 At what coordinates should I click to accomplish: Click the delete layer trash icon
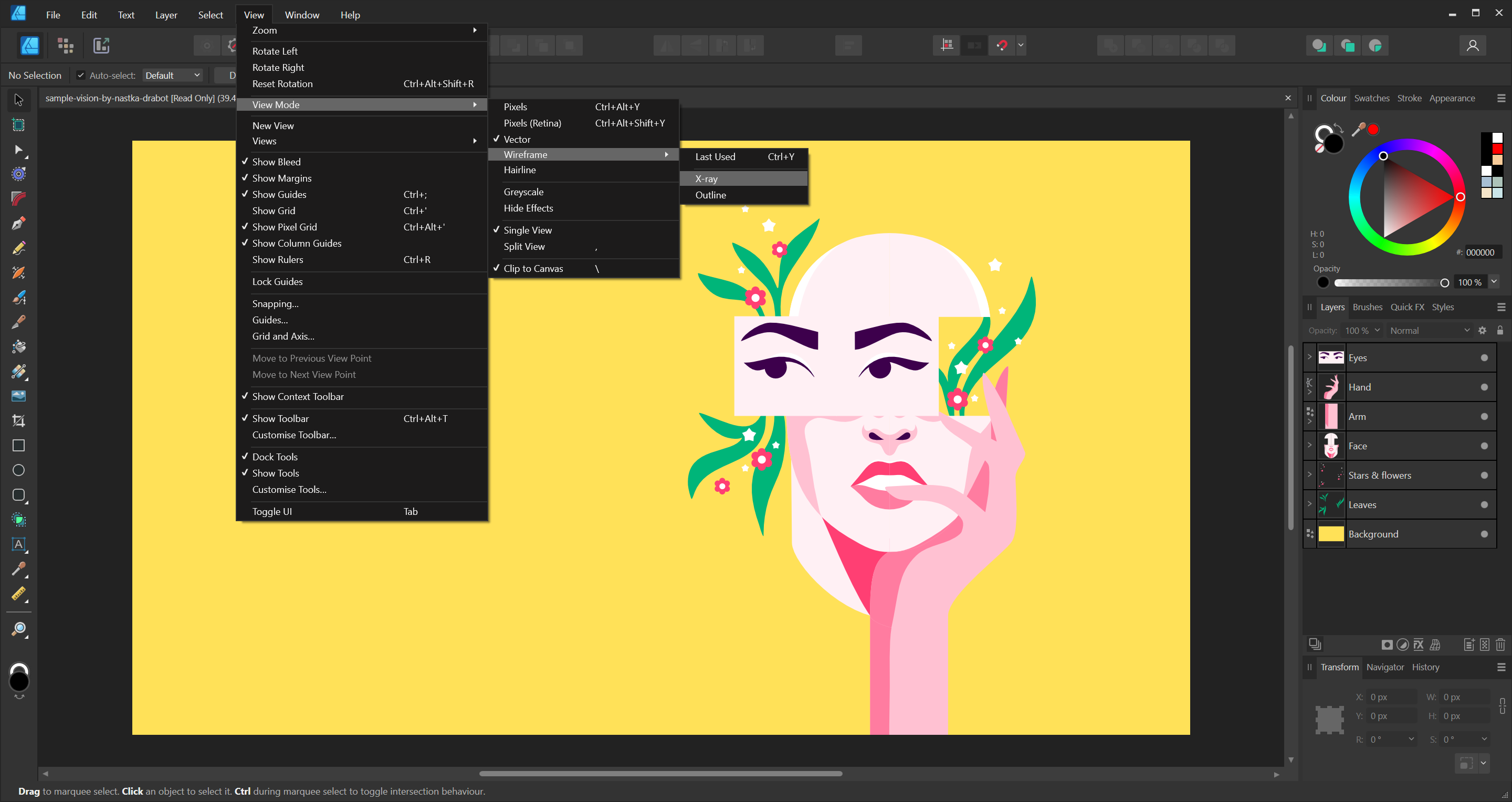1500,645
